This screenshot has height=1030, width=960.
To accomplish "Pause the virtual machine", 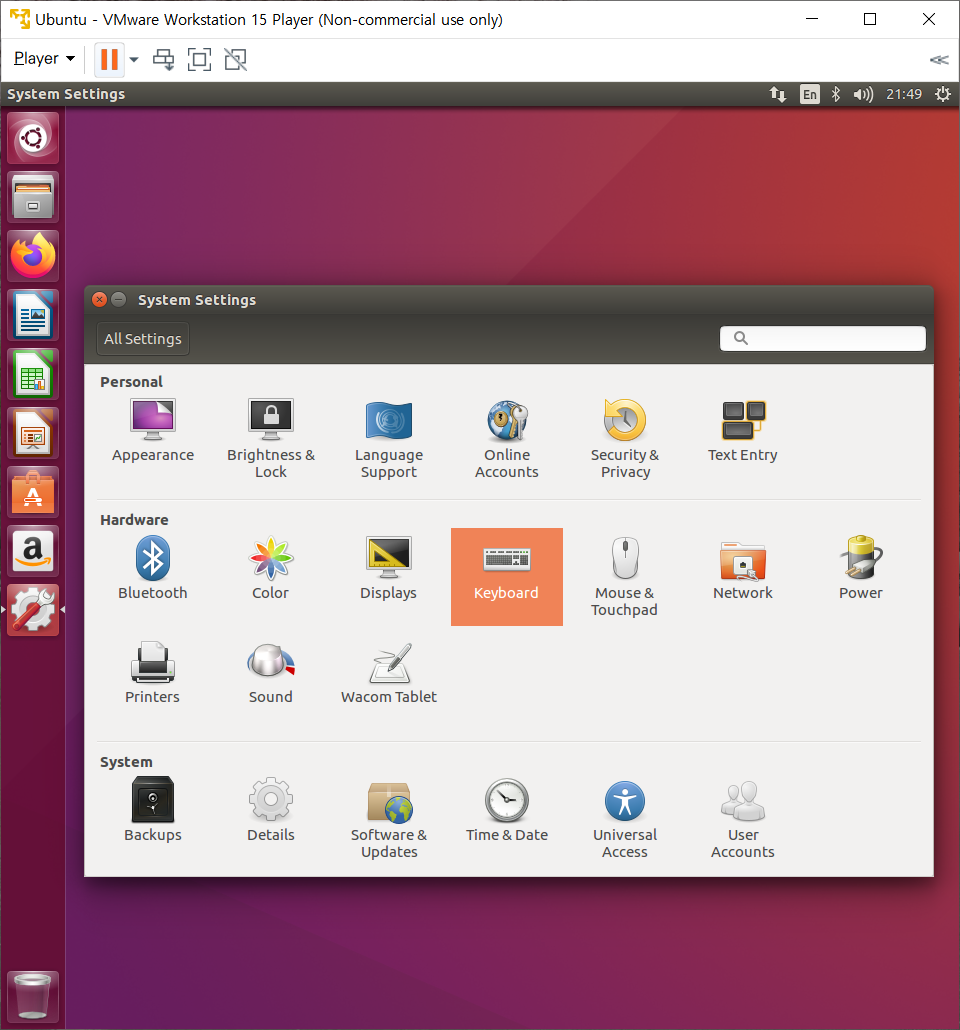I will pos(110,59).
